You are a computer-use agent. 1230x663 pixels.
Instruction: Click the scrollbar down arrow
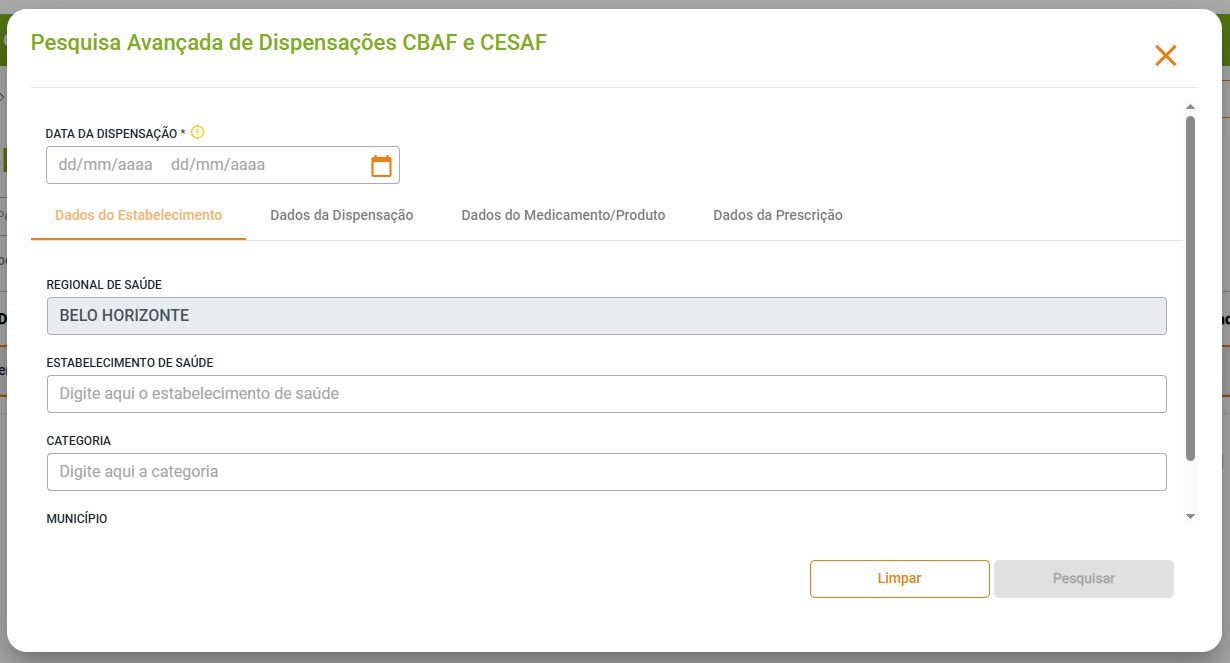[x=1190, y=516]
